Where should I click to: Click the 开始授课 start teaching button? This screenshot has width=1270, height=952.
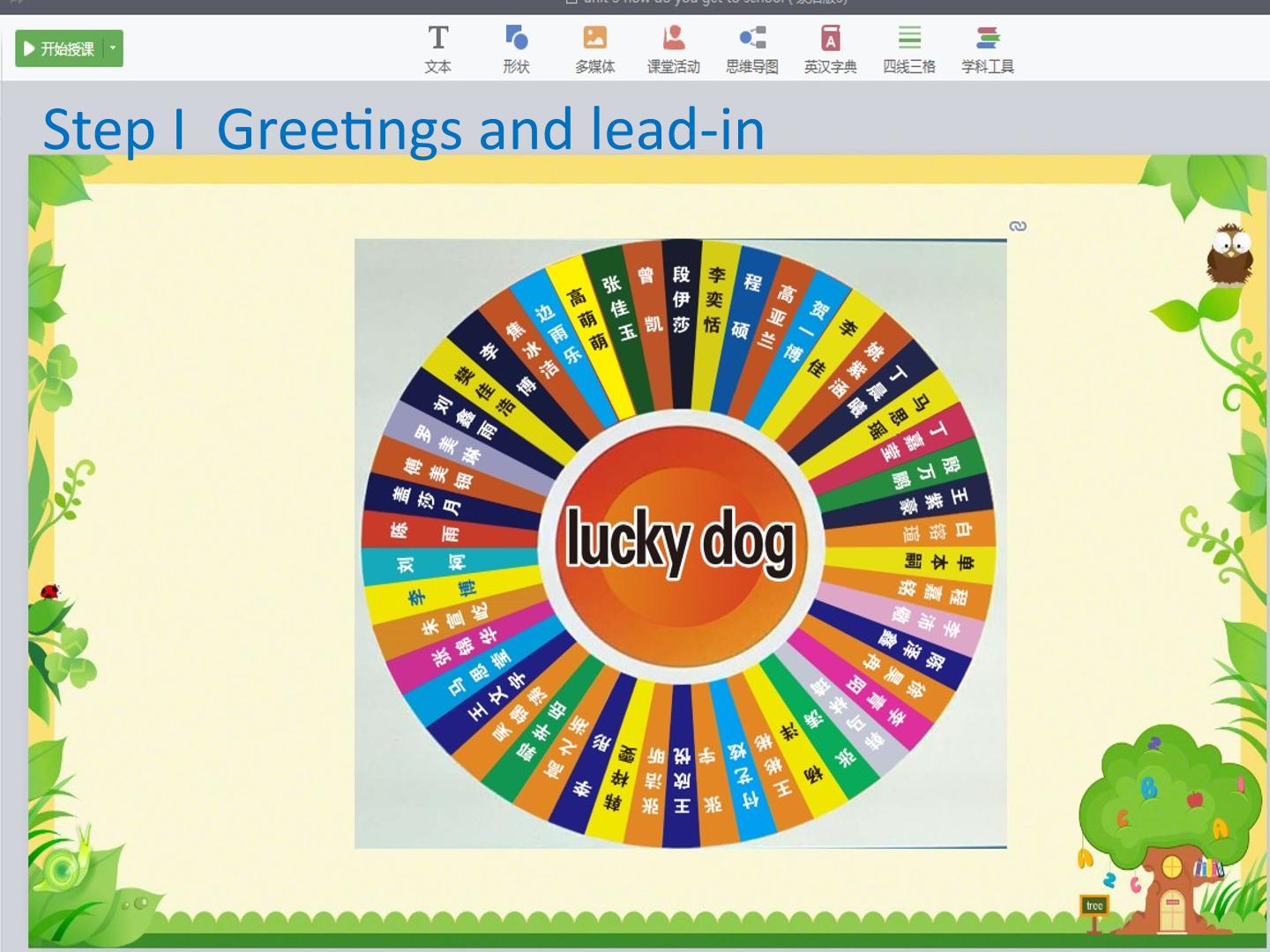coord(59,48)
